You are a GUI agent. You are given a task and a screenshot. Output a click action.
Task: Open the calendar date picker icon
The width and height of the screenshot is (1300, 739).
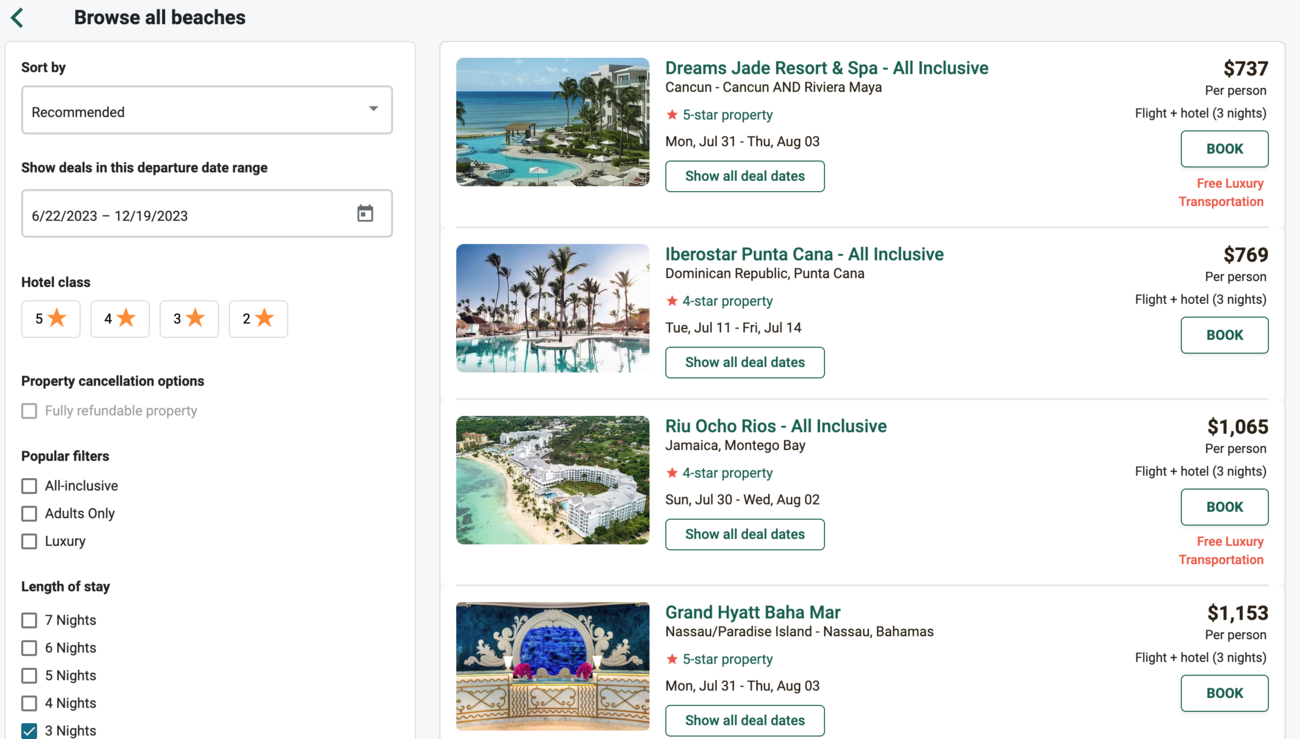tap(365, 214)
